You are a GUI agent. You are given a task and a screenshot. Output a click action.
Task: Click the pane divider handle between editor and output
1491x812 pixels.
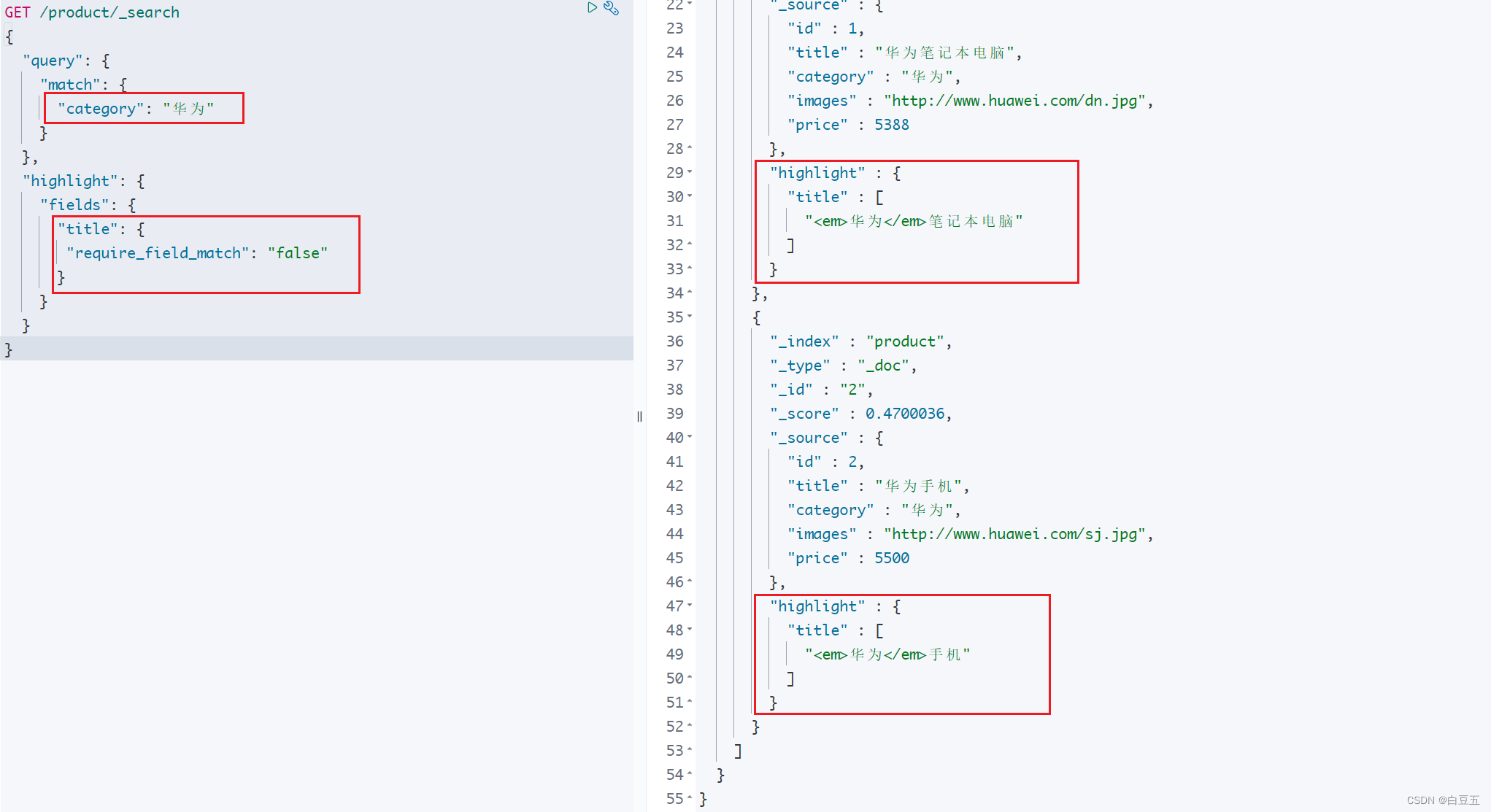[639, 417]
